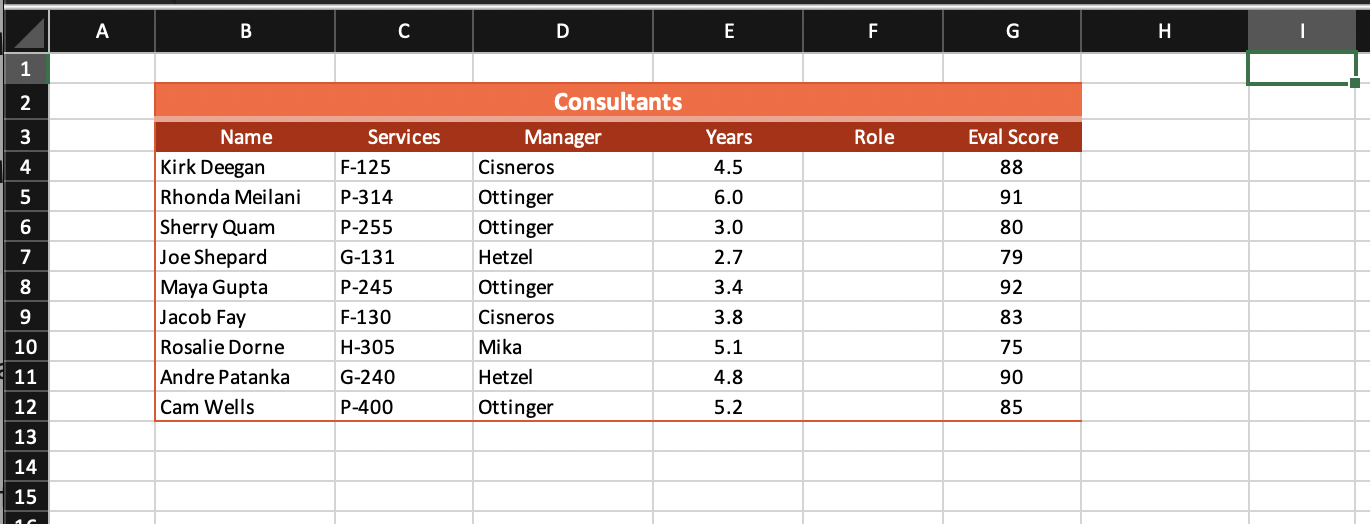Select column B header
This screenshot has height=524, width=1370.
[245, 31]
